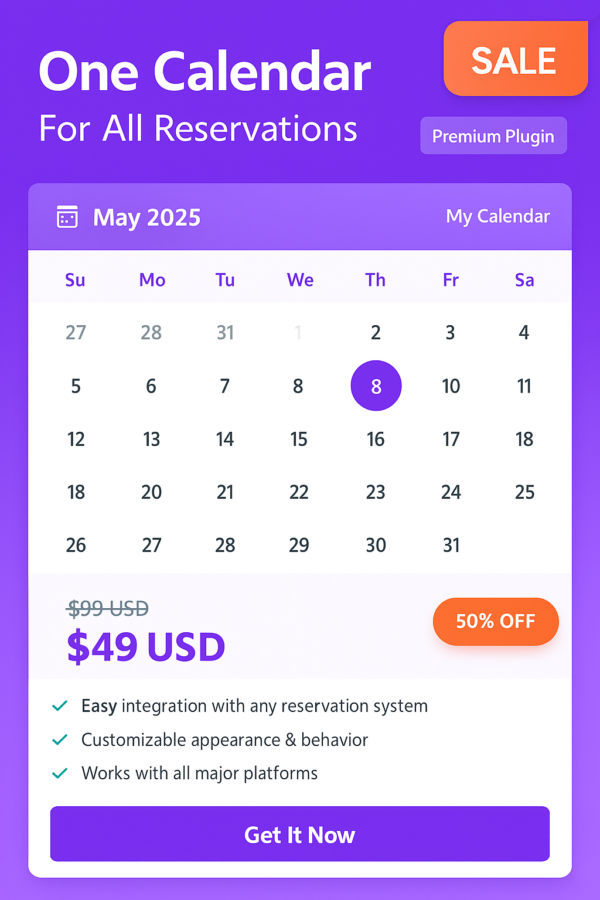Click the Premium Plugin tag
This screenshot has width=600, height=900.
click(x=493, y=136)
